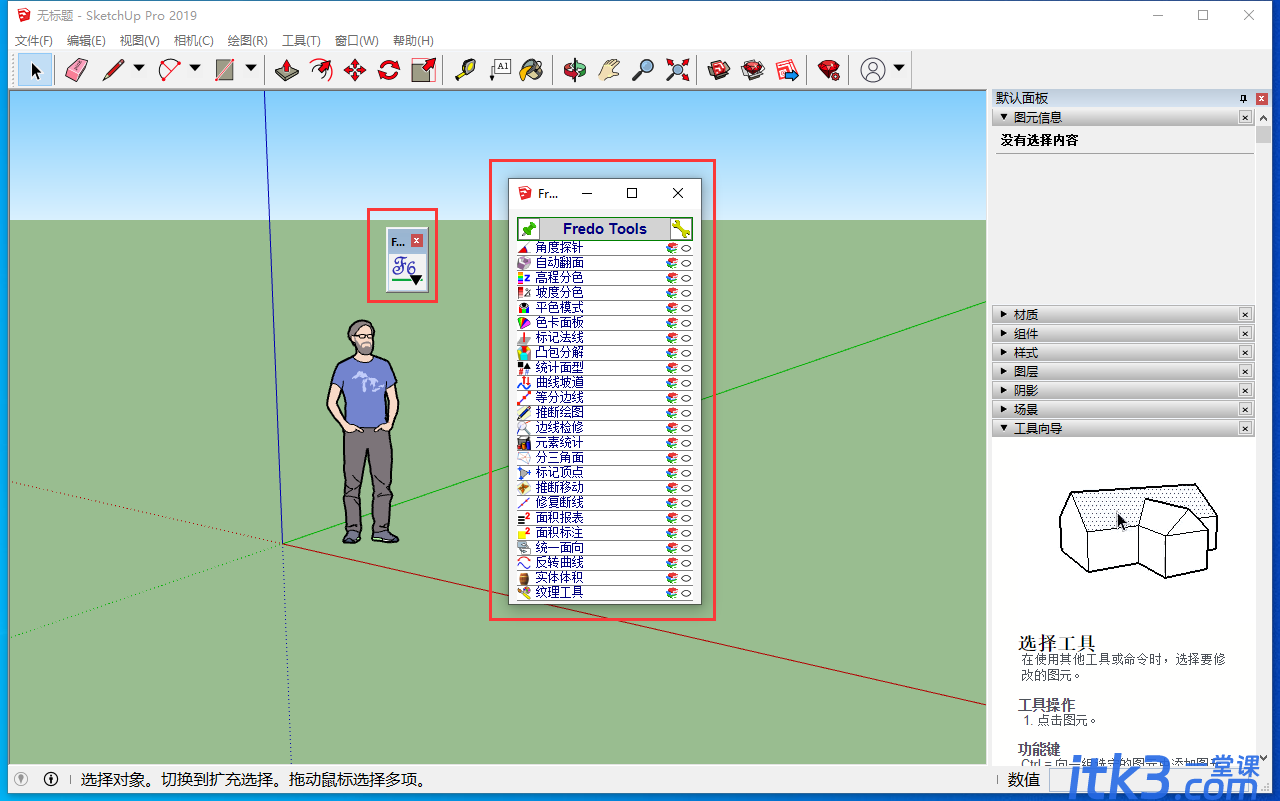Activate the Arc drawing tool

coord(169,70)
